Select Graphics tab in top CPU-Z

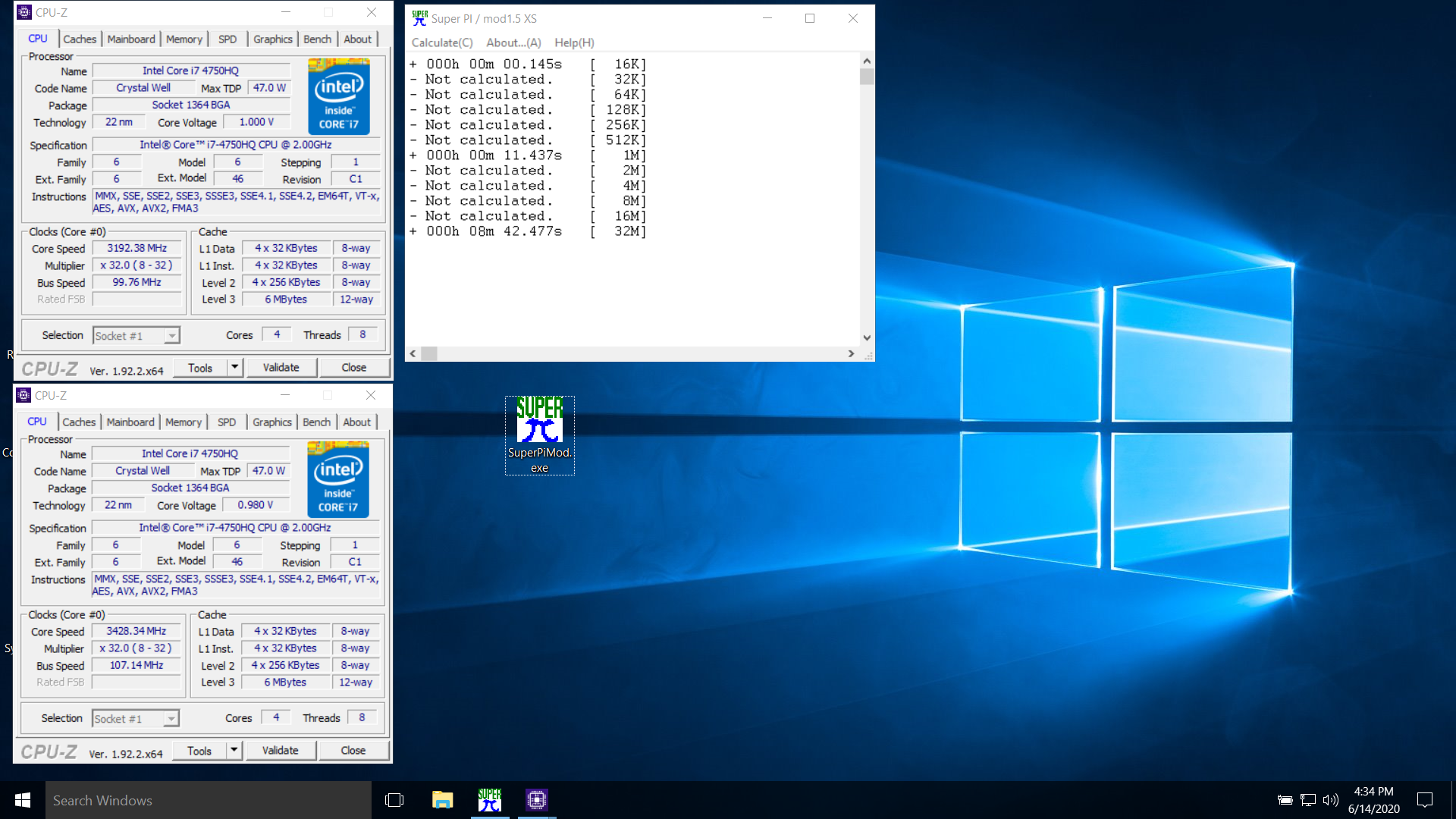click(273, 39)
